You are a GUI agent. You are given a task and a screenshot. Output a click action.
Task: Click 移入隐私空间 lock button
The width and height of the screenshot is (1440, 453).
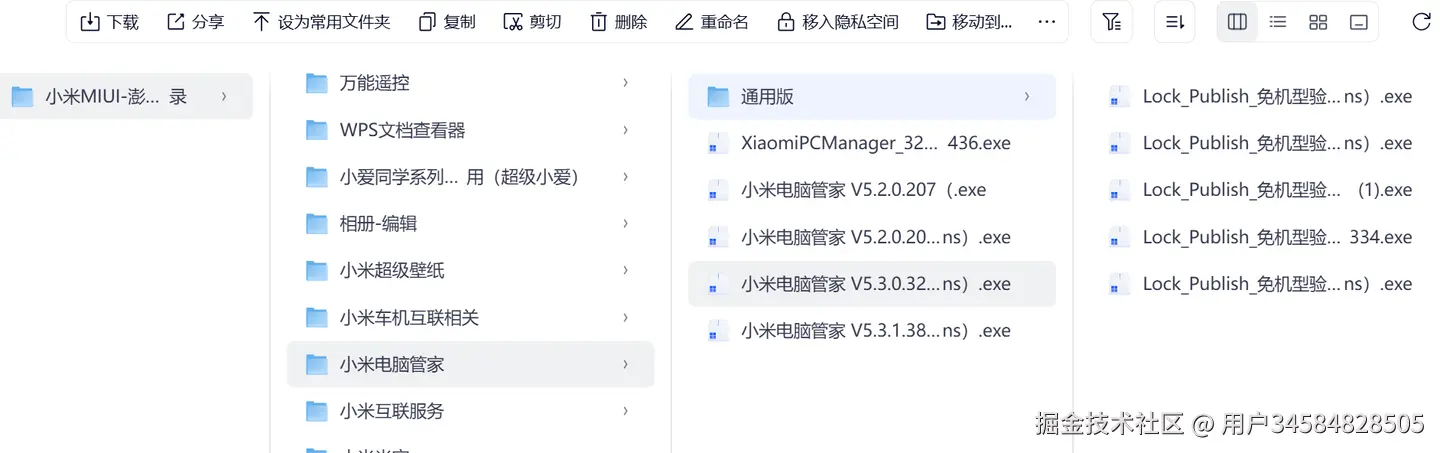[837, 22]
